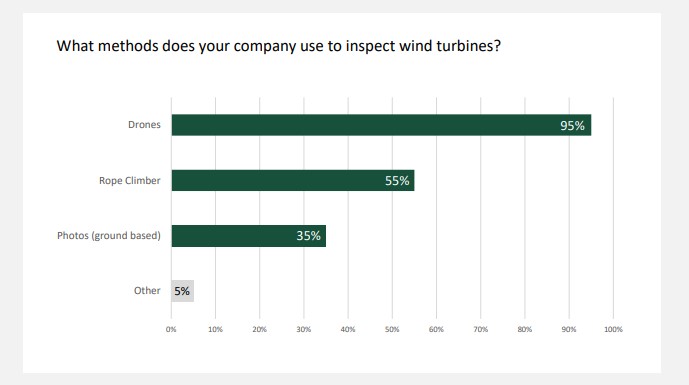Click the 5% data label
689x385 pixels.
pyautogui.click(x=182, y=291)
